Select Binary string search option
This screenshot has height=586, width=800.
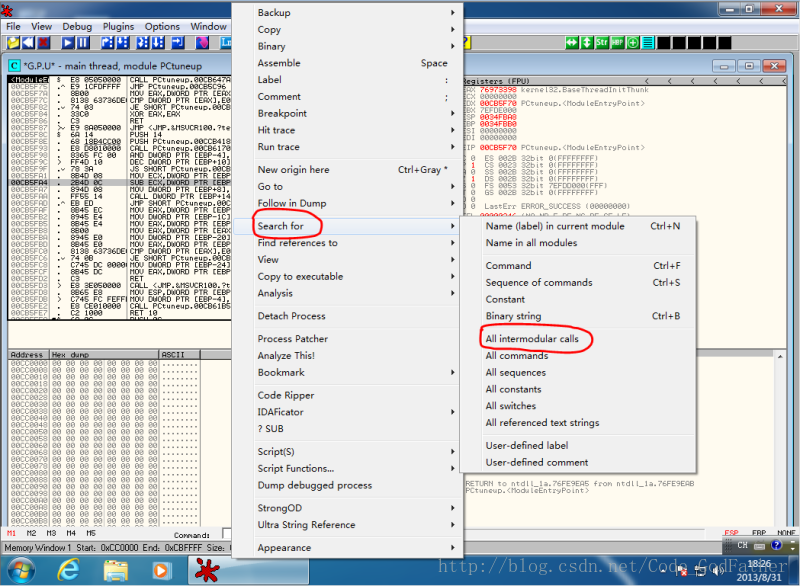pyautogui.click(x=513, y=316)
